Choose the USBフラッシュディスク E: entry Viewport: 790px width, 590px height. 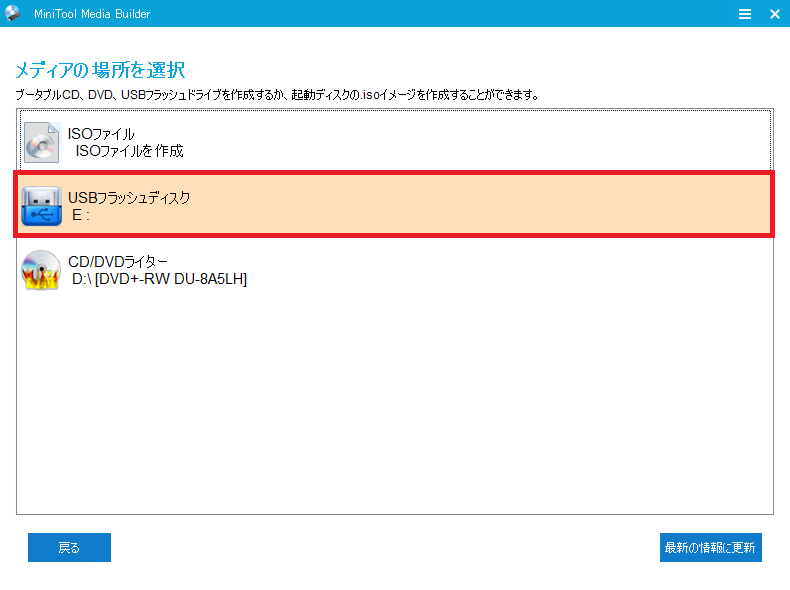pos(394,204)
